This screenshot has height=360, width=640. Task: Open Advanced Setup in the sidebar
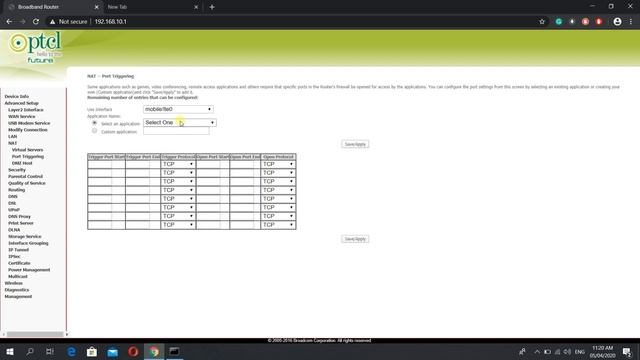pyautogui.click(x=21, y=103)
